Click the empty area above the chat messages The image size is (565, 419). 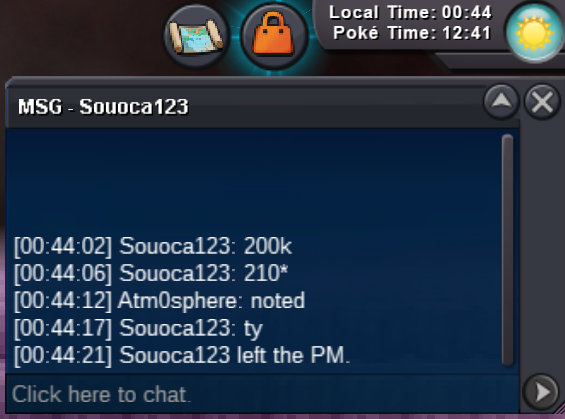tap(252, 182)
